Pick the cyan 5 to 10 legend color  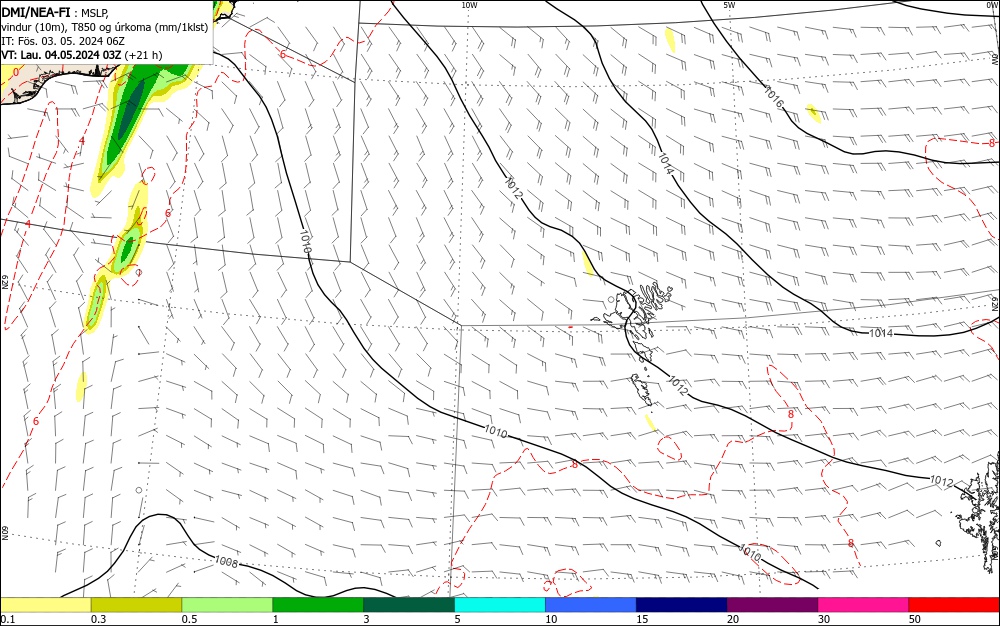[x=500, y=605]
